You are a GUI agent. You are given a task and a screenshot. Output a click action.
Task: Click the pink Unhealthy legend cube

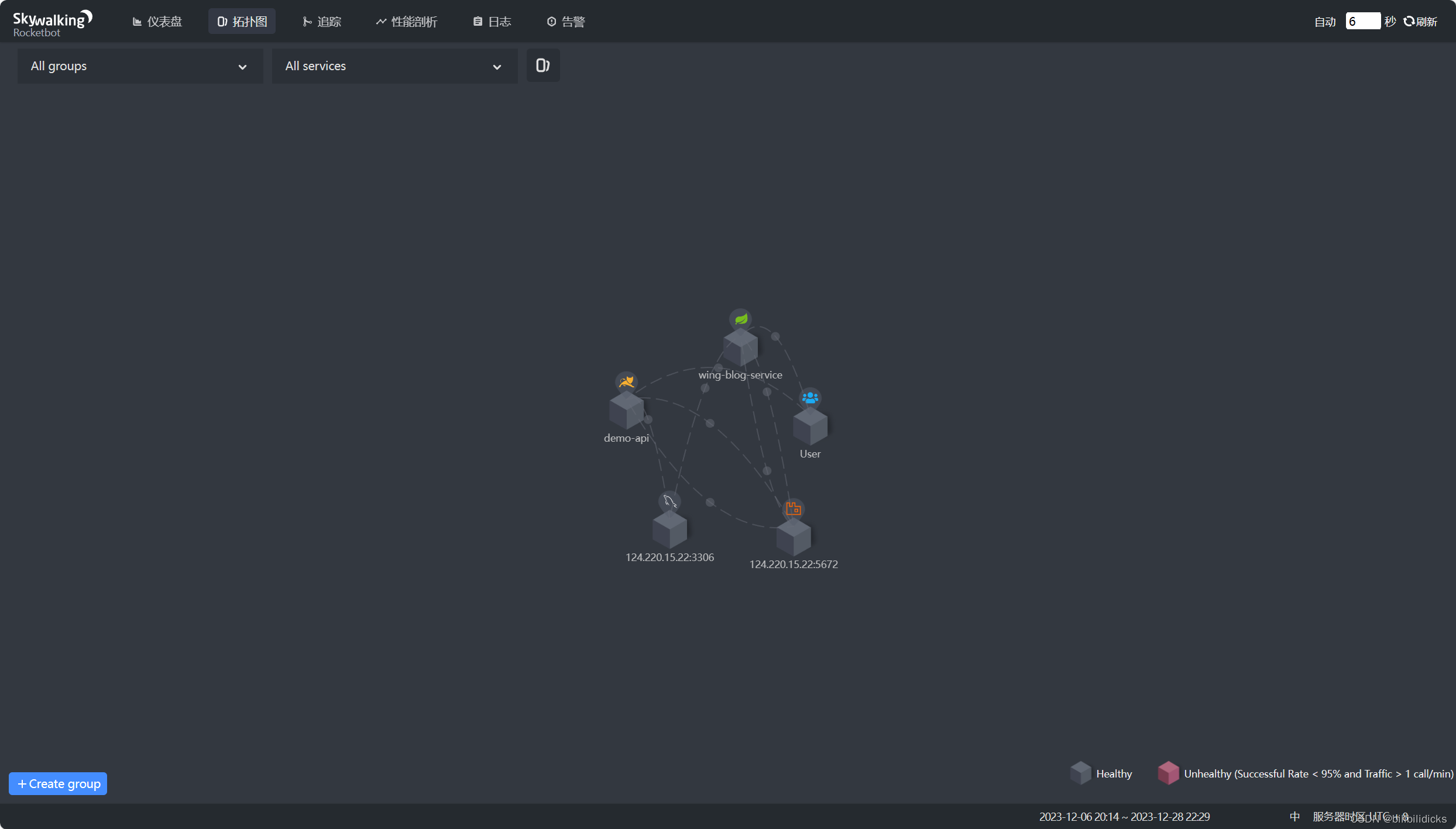[x=1168, y=773]
